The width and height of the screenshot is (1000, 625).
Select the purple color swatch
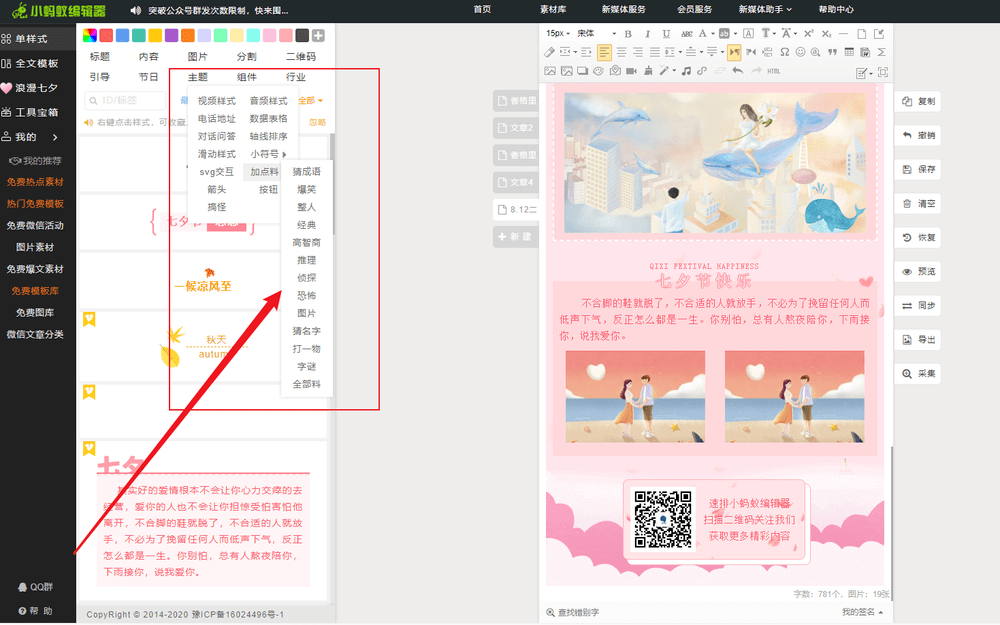point(172,36)
